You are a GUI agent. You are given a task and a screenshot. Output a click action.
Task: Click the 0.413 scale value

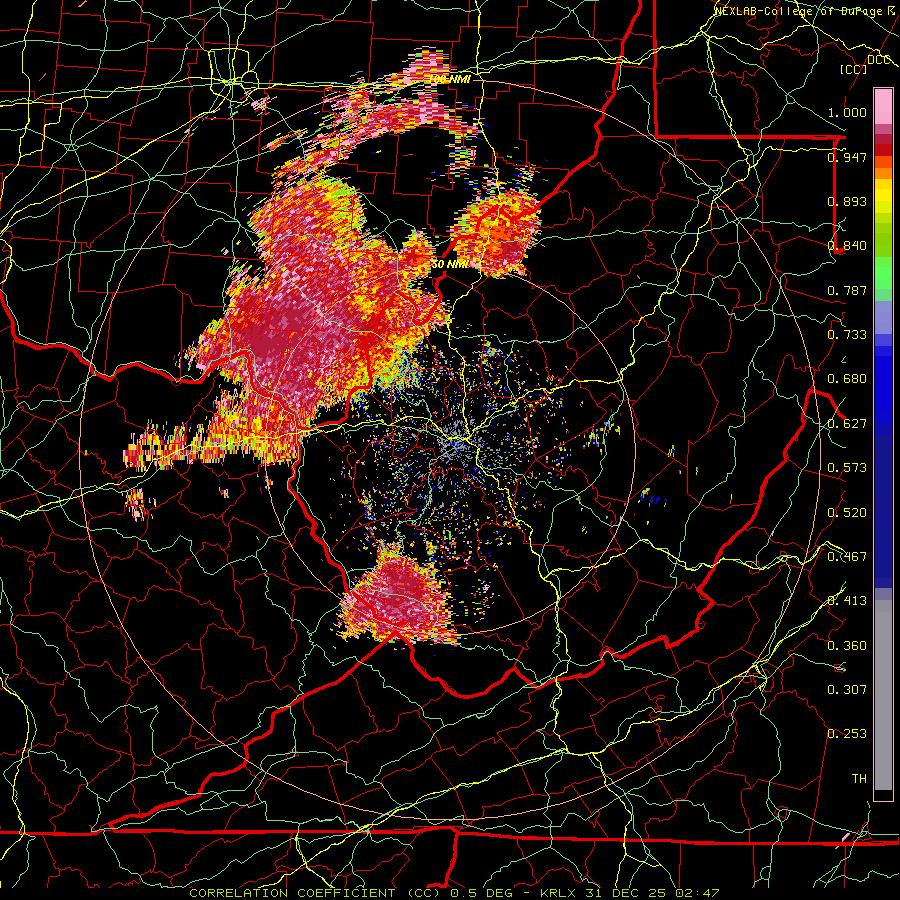point(847,601)
